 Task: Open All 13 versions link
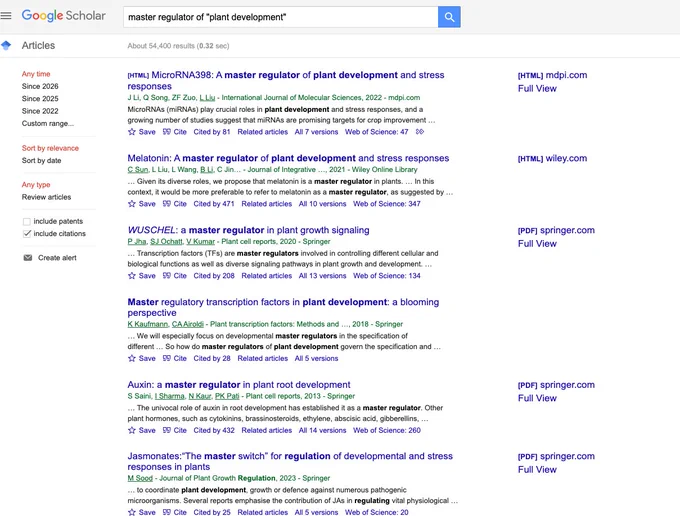[x=322, y=276]
